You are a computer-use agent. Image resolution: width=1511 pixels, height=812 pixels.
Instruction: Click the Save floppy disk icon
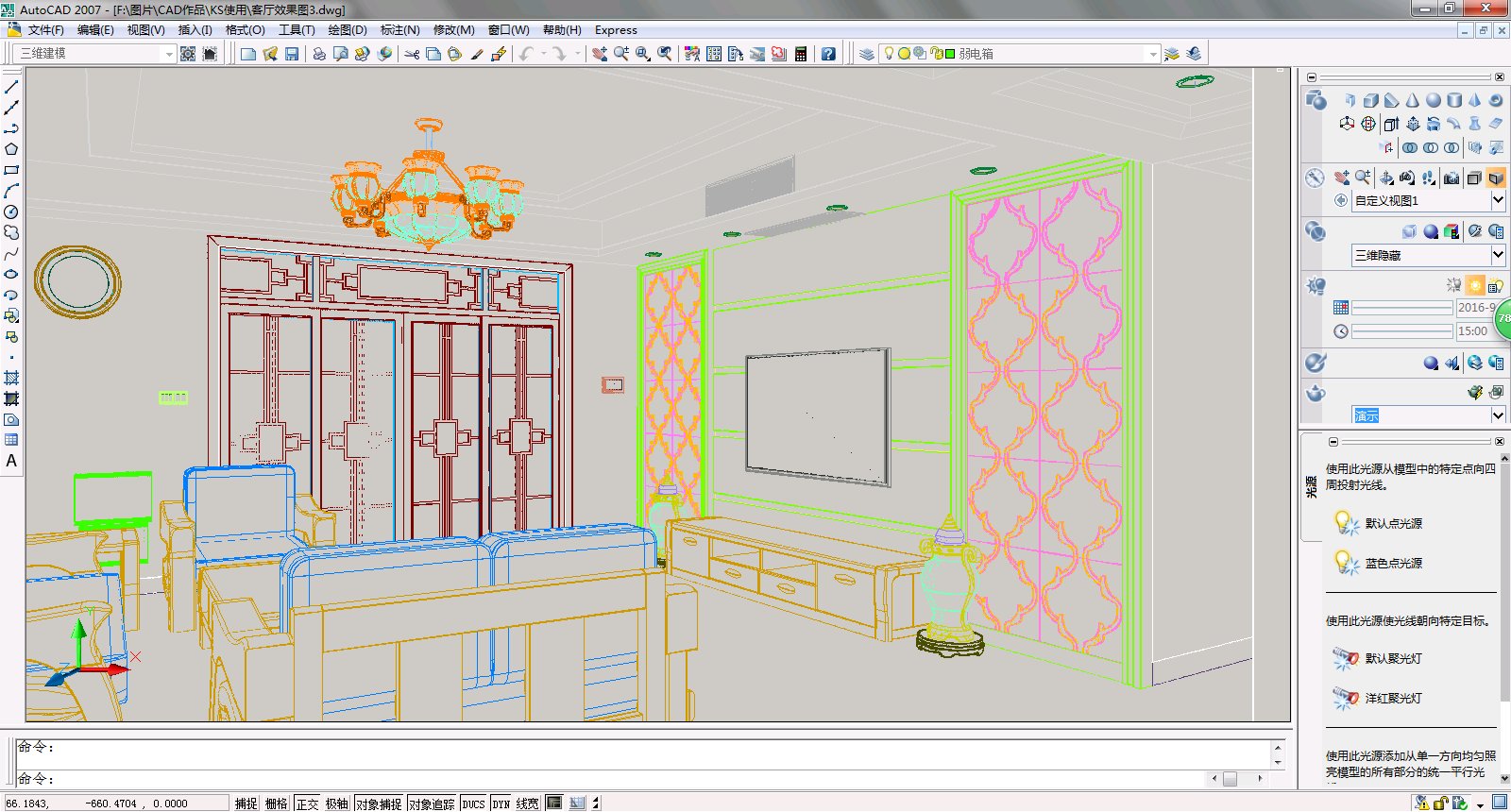click(292, 54)
